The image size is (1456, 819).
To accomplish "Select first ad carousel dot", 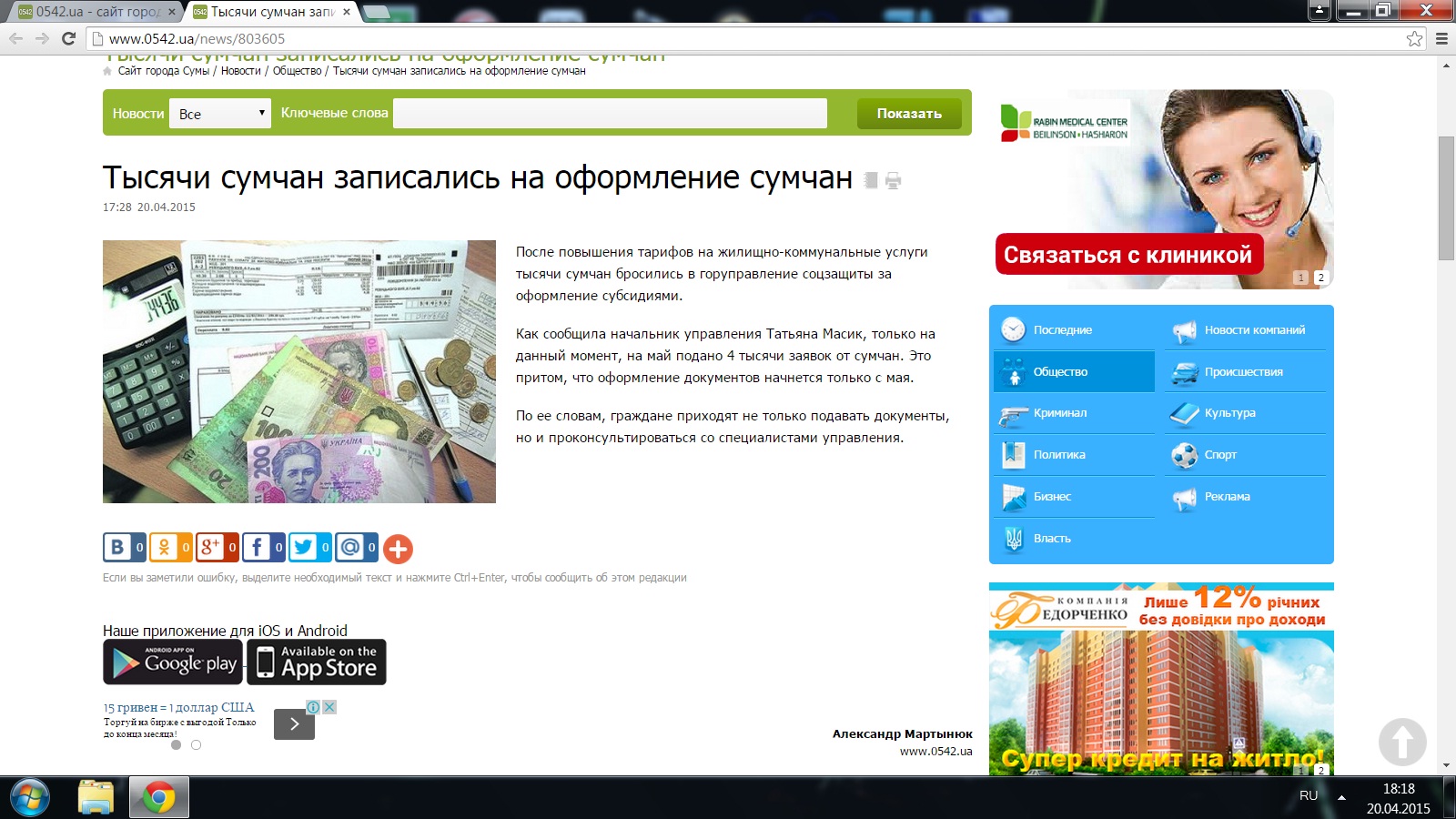I will click(176, 744).
